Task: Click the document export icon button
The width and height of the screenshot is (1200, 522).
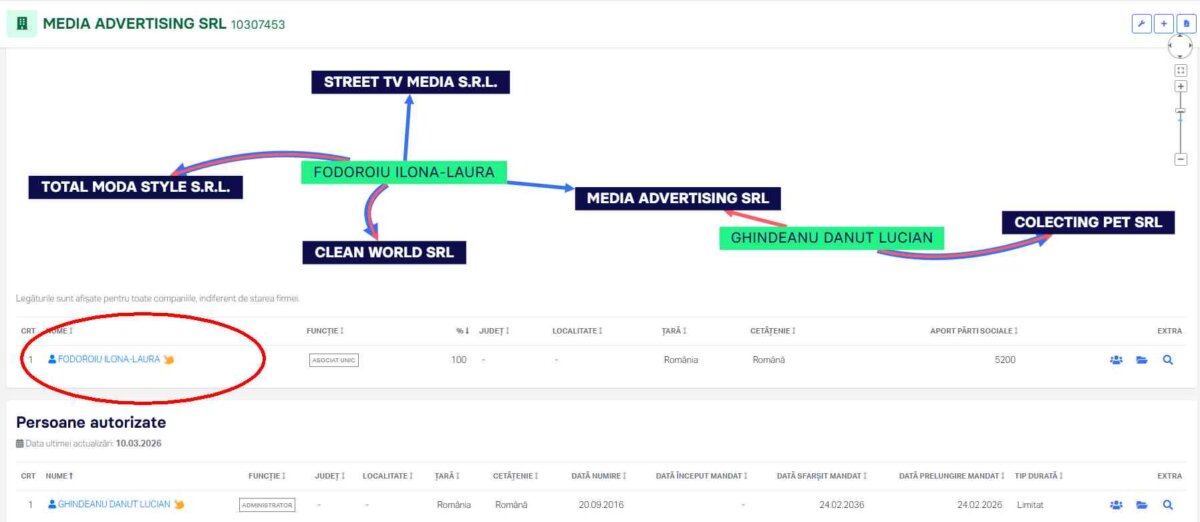Action: [1186, 23]
